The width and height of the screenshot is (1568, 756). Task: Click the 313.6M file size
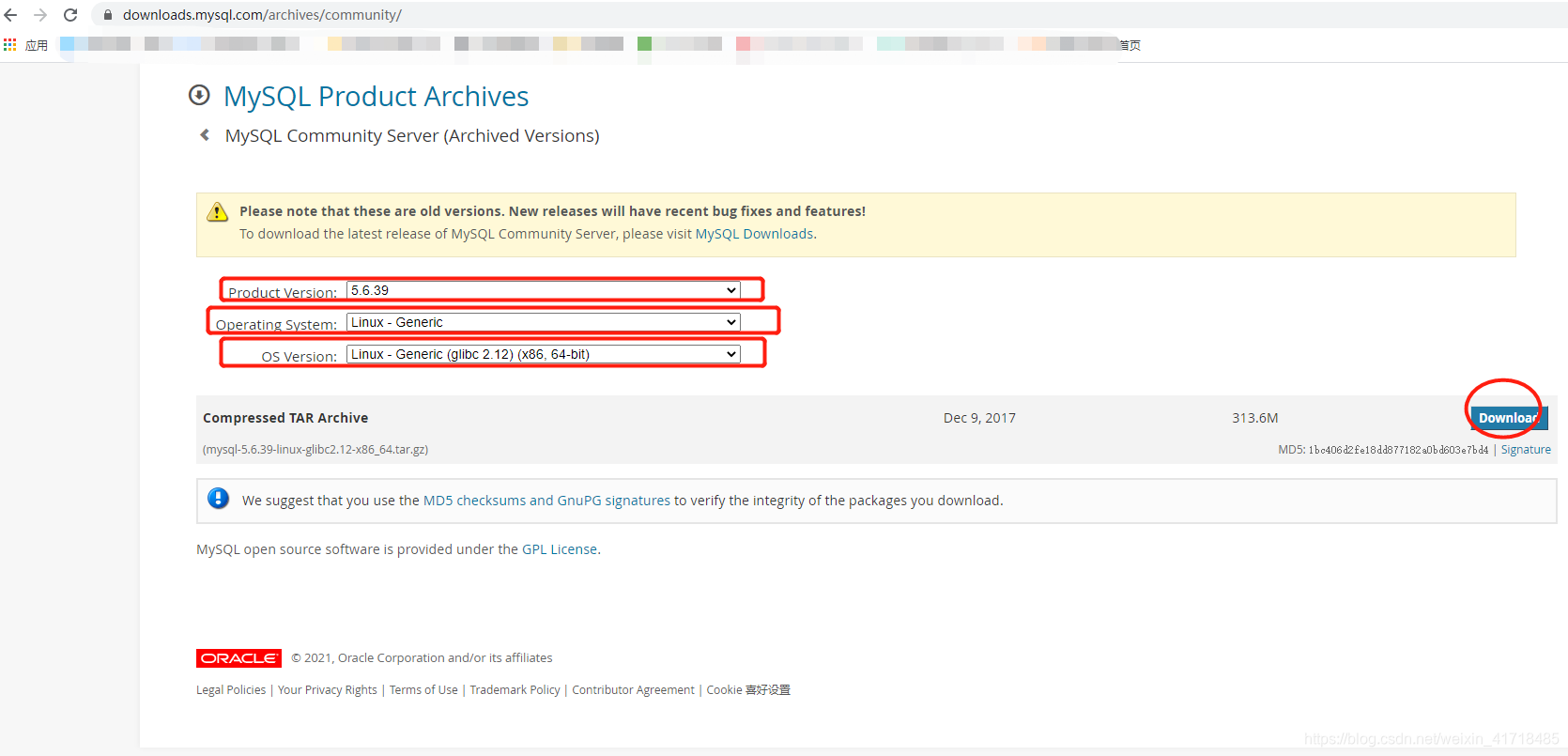point(1255,418)
